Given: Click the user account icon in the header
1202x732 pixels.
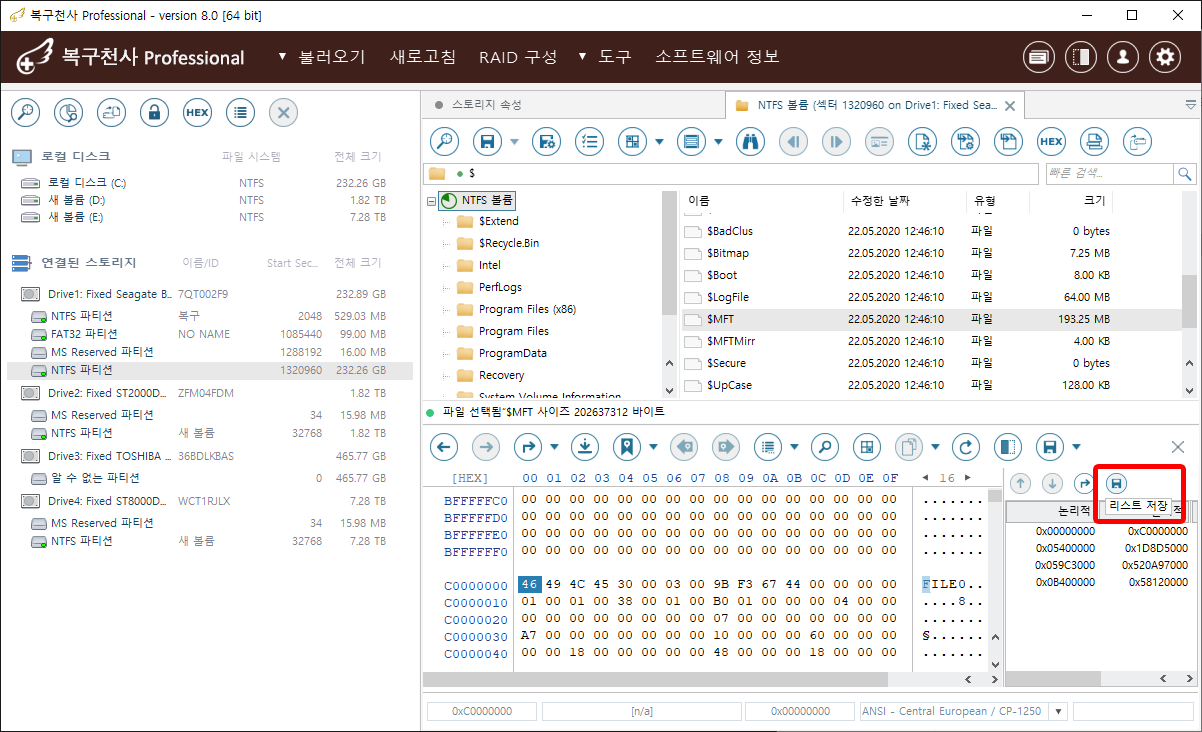Looking at the screenshot, I should click(1123, 57).
